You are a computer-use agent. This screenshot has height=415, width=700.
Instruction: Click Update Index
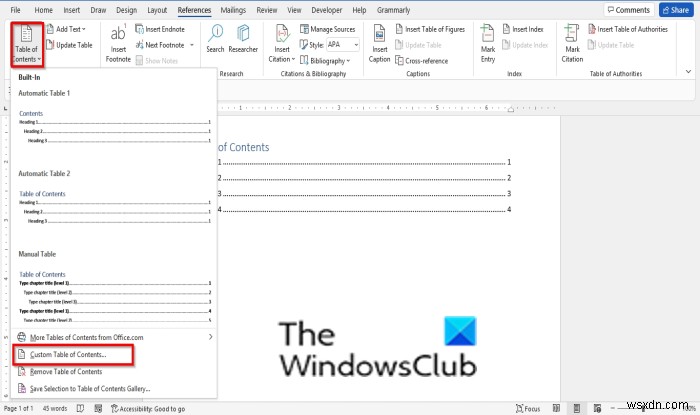[x=525, y=45]
